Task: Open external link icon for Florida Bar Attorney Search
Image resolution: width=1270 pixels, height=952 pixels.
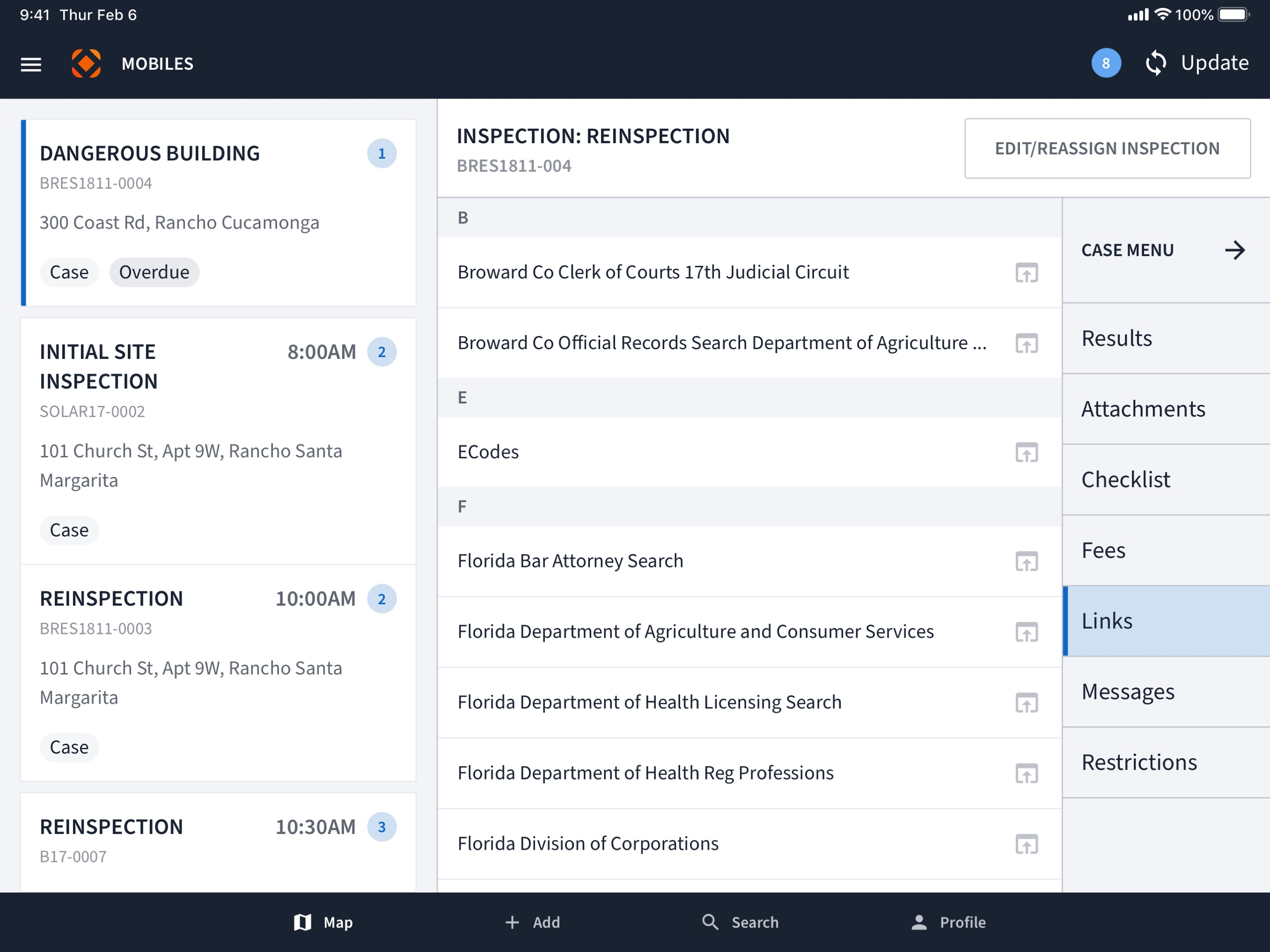Action: [x=1026, y=561]
